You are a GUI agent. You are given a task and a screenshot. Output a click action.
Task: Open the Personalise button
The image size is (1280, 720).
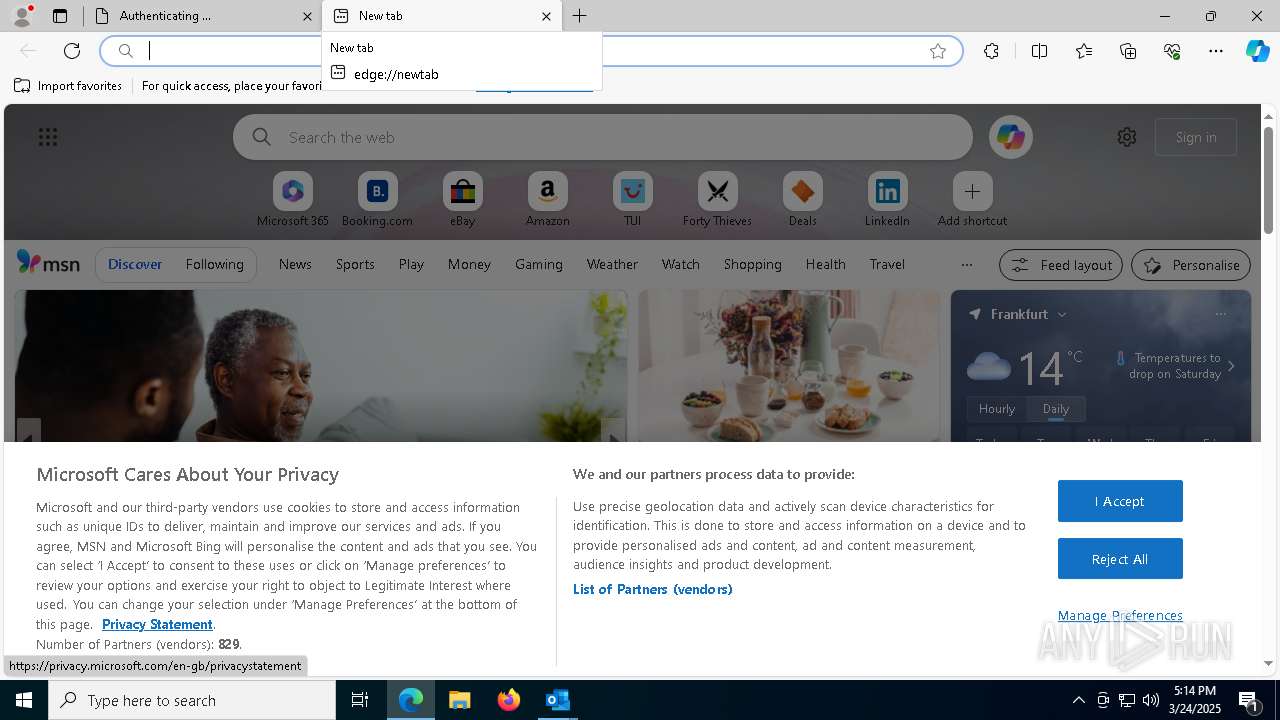coord(1191,265)
